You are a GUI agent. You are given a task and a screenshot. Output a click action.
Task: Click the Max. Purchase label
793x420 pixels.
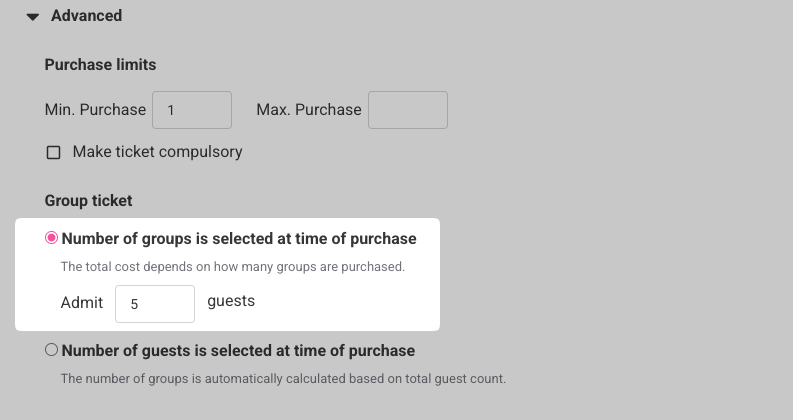click(x=309, y=109)
